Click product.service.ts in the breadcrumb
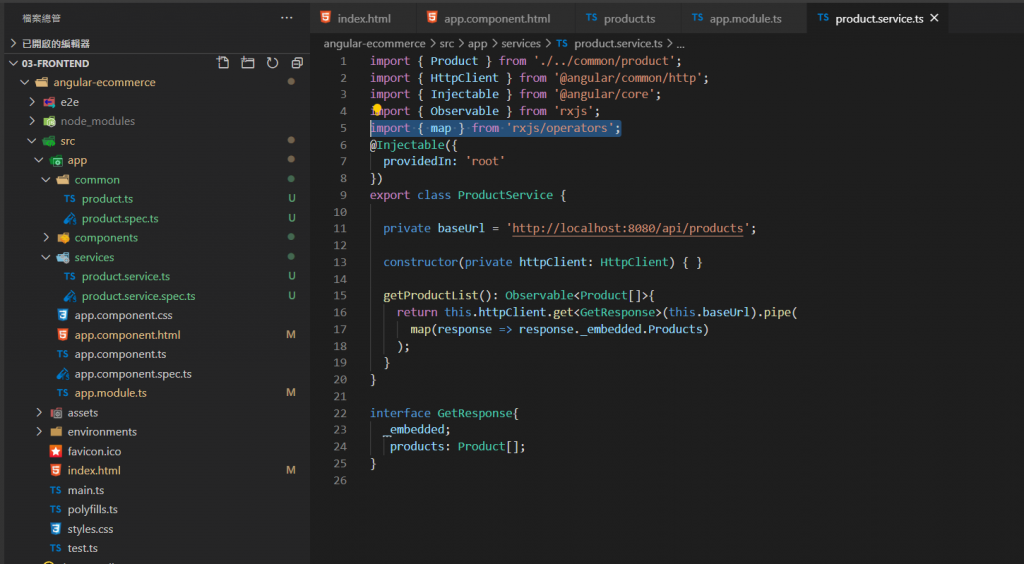Viewport: 1024px width, 564px height. click(618, 44)
